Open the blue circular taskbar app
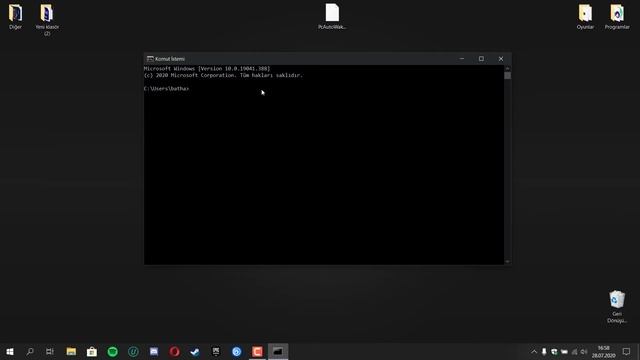Viewport: 640px width, 360px height. (x=237, y=351)
